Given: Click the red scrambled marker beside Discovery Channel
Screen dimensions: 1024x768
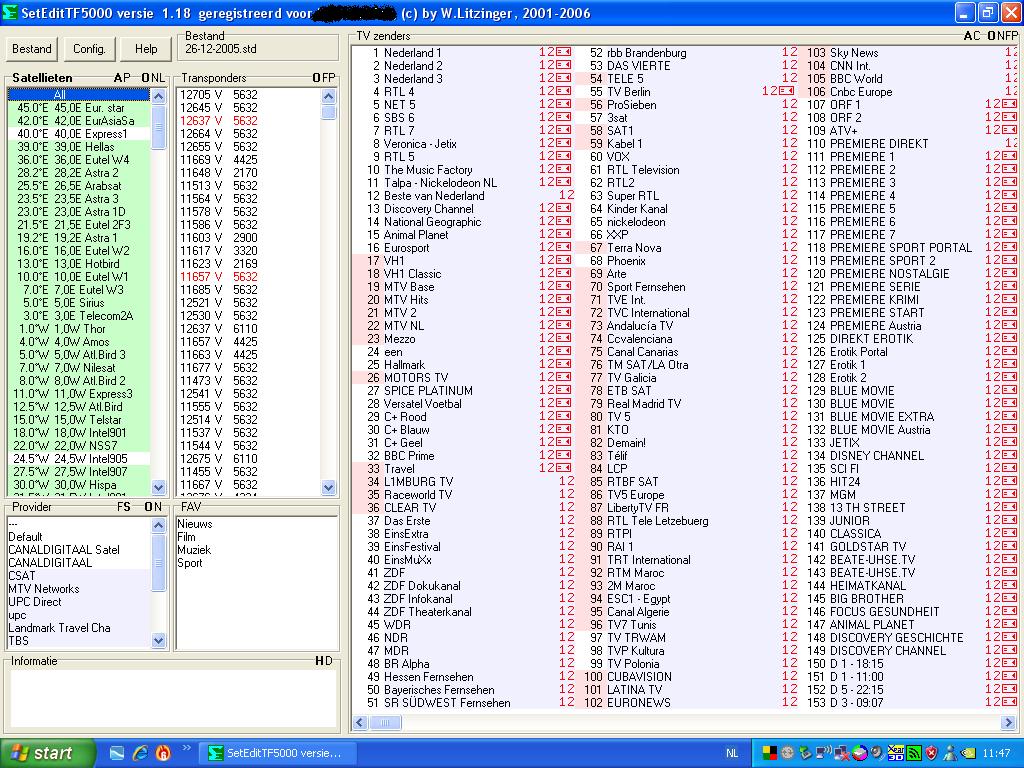Looking at the screenshot, I should click(564, 208).
